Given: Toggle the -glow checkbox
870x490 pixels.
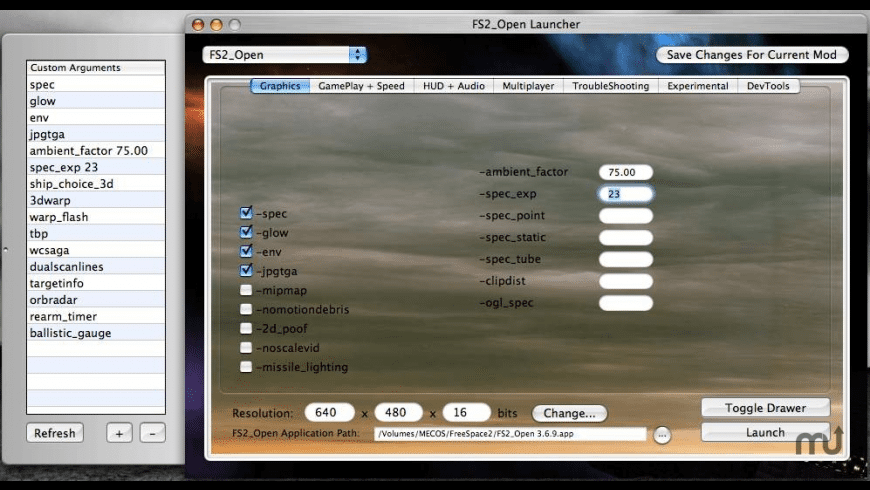Looking at the screenshot, I should (x=246, y=232).
